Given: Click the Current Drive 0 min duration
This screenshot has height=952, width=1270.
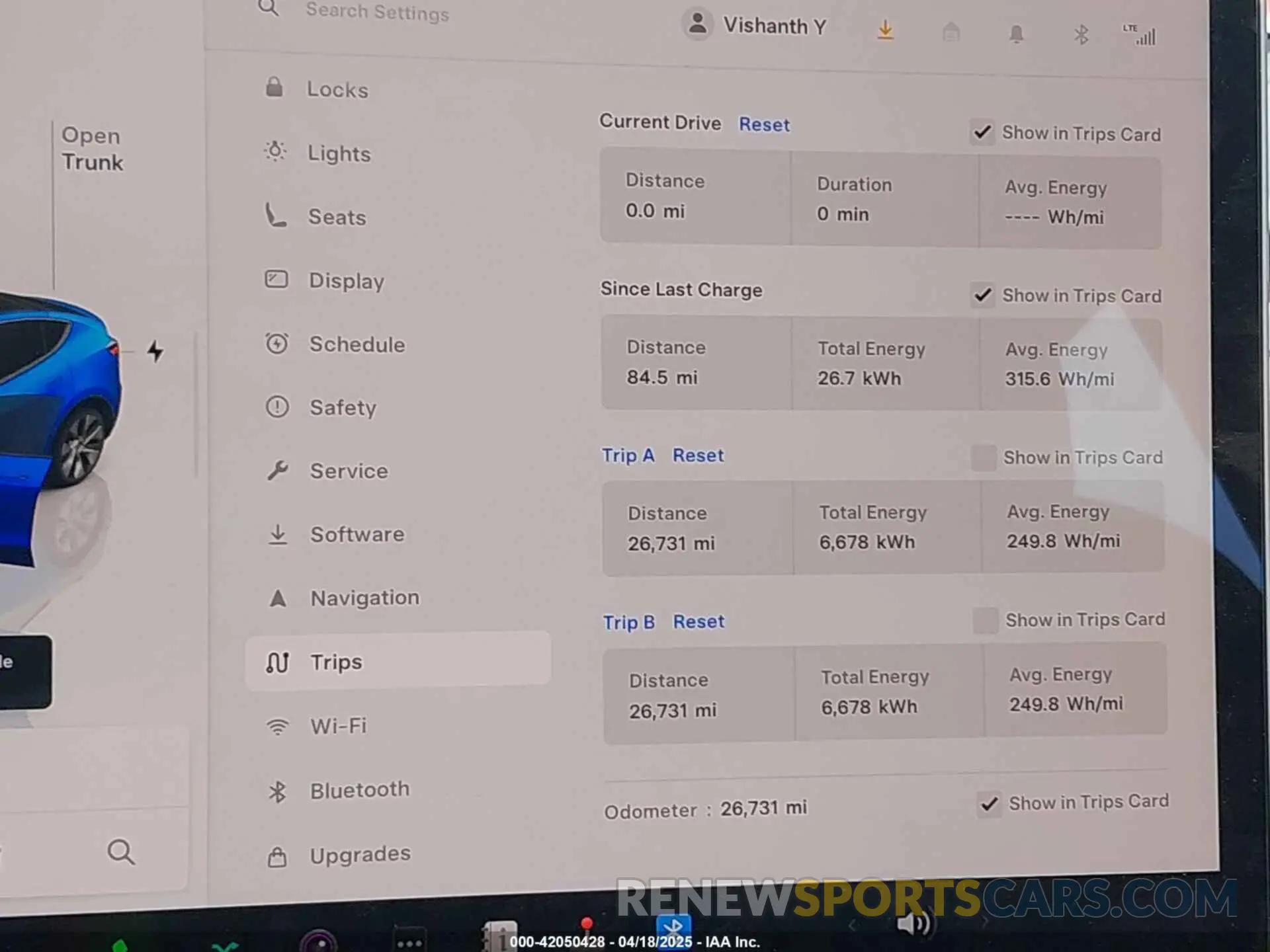Looking at the screenshot, I should click(x=842, y=214).
